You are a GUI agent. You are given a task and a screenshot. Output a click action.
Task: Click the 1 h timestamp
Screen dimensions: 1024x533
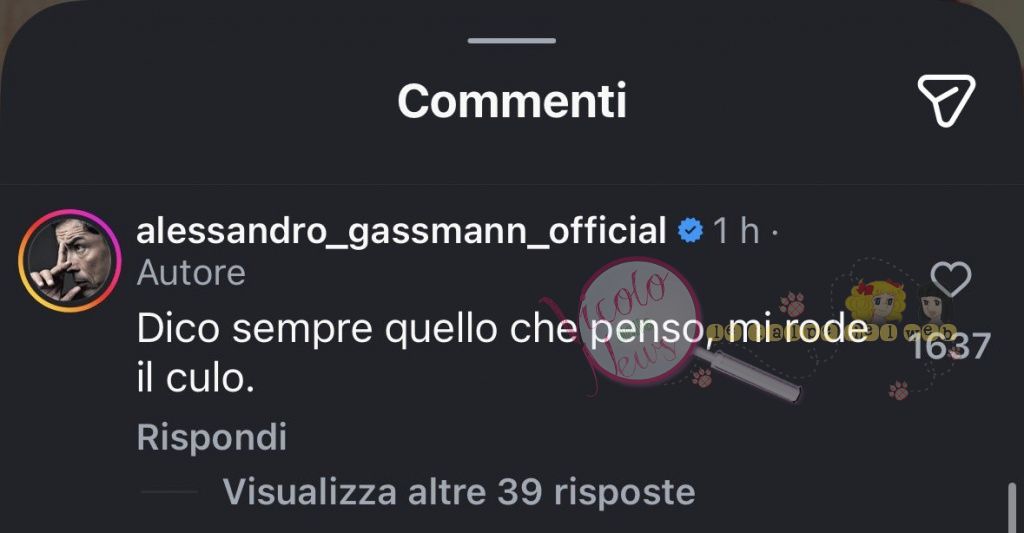736,231
